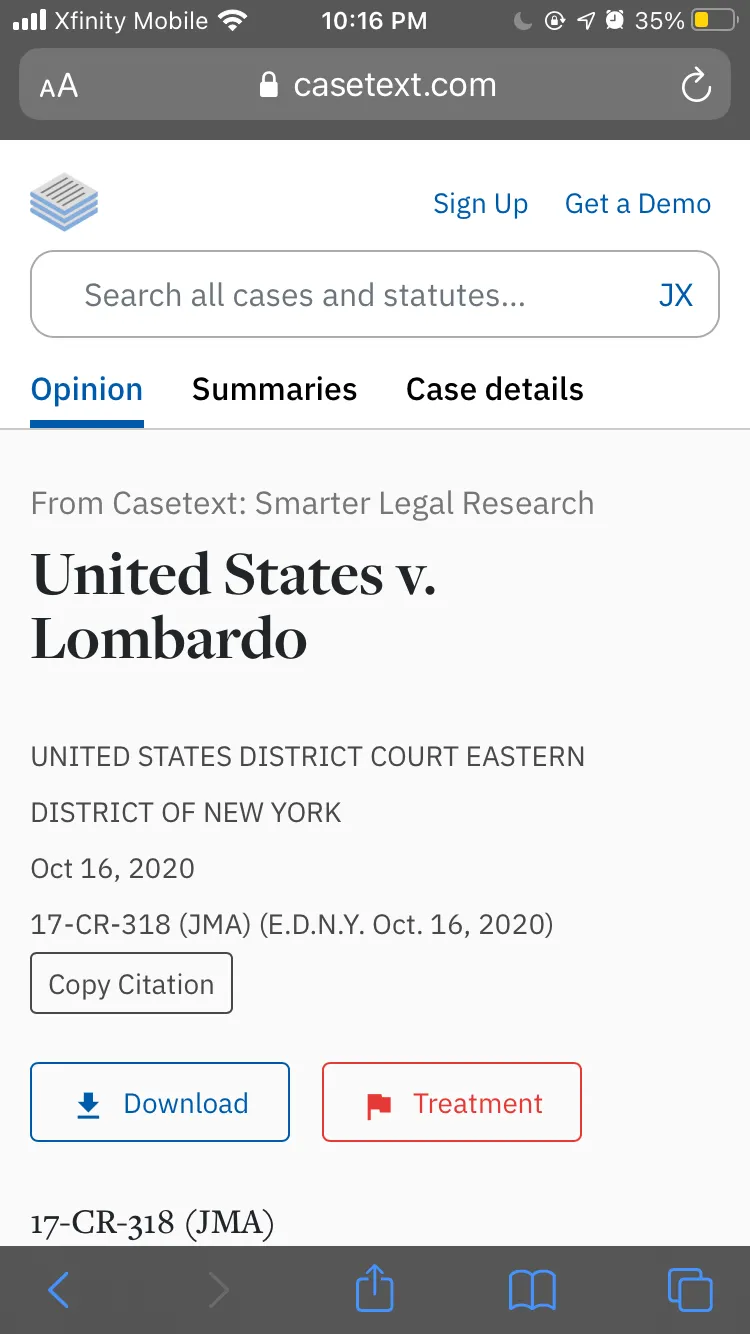The height and width of the screenshot is (1334, 750).
Task: Focus the search cases and statutes field
Action: click(375, 294)
